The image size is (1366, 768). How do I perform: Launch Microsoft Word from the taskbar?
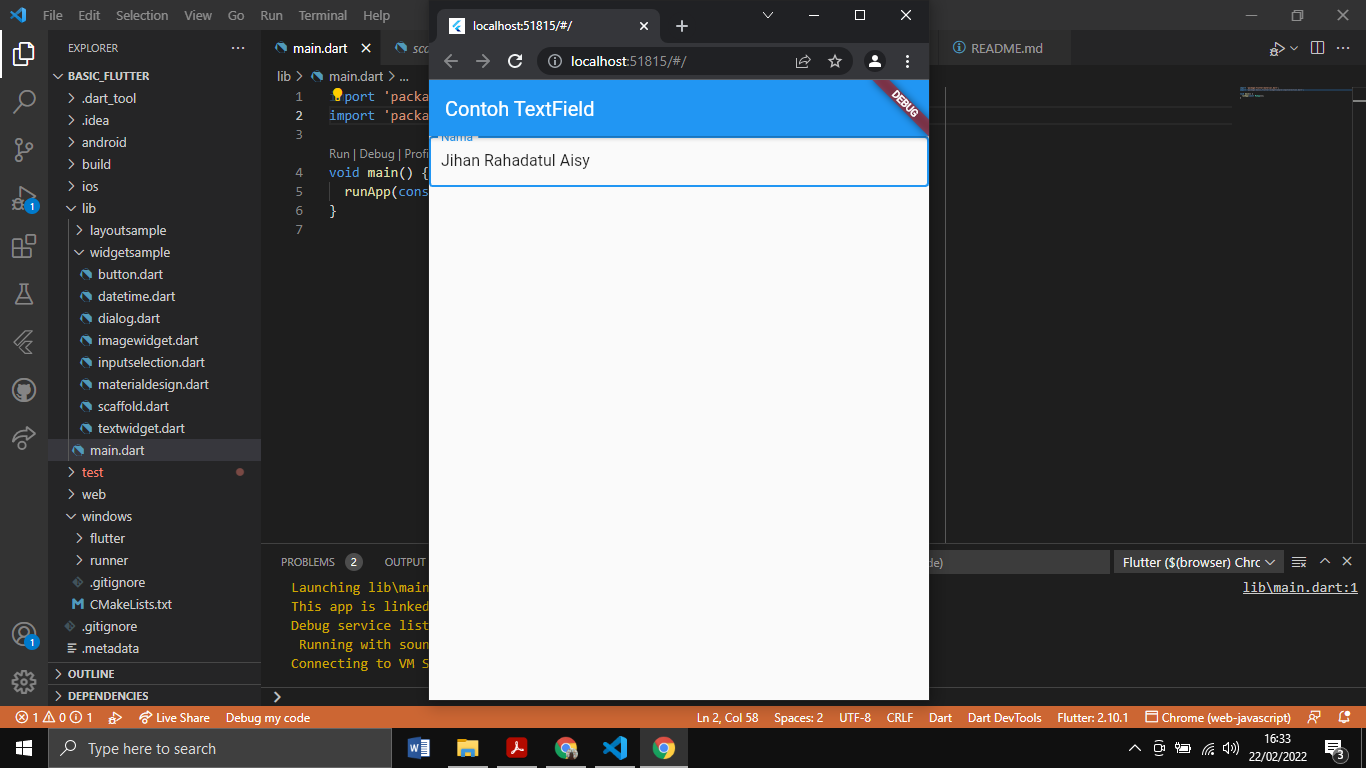point(418,747)
